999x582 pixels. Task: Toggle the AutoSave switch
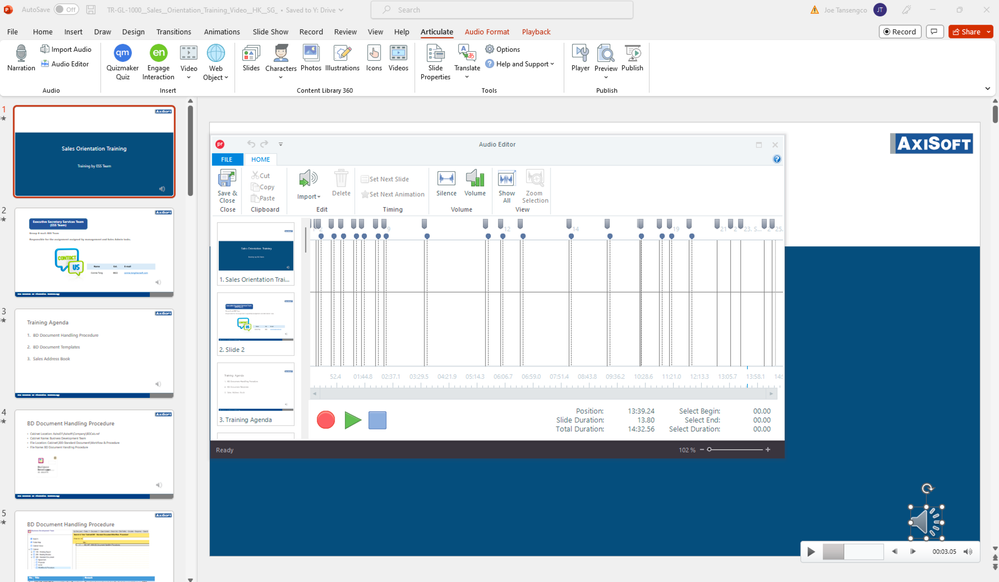66,9
